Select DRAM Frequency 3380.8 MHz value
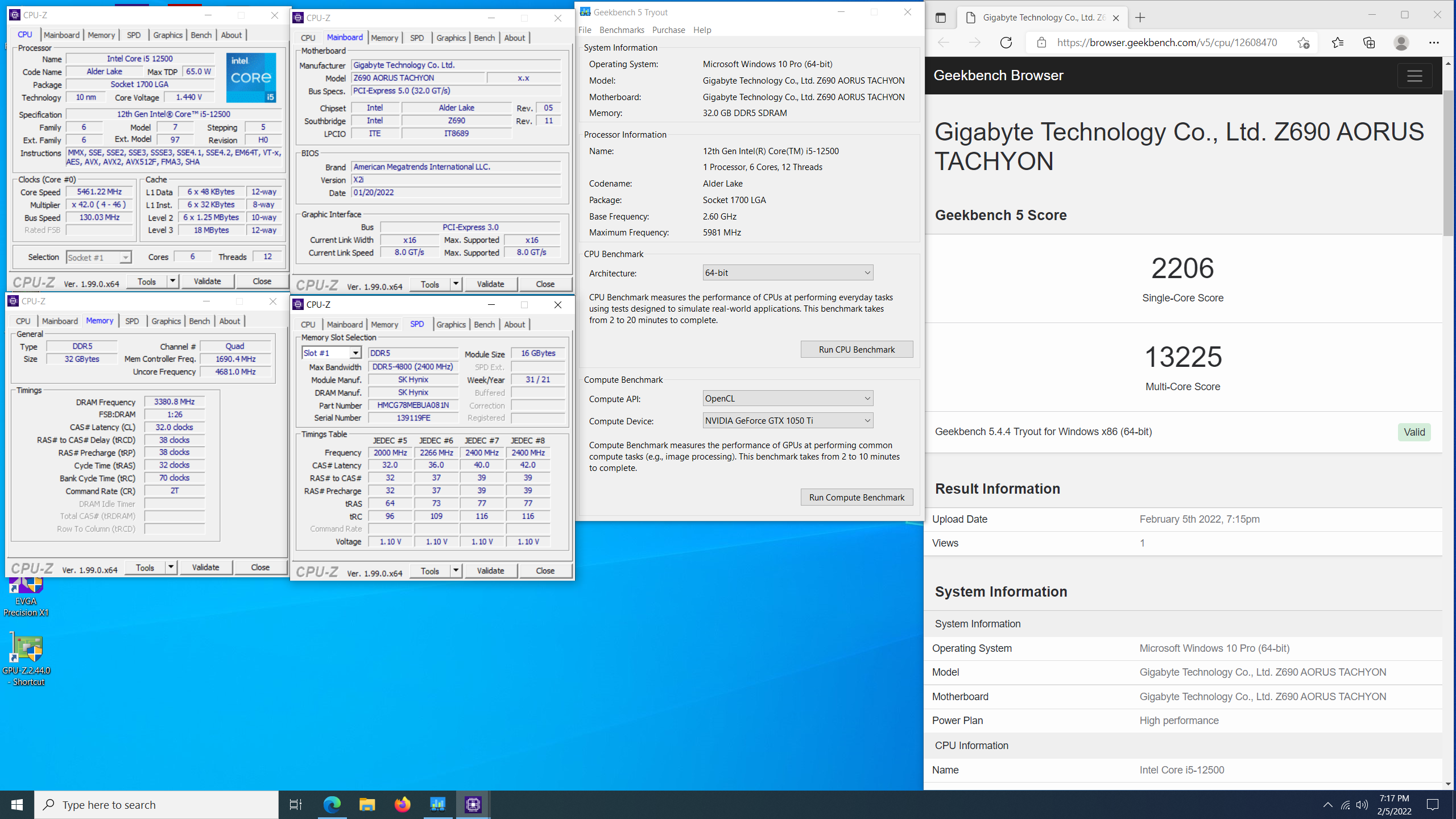Viewport: 1456px width, 819px height. tap(175, 402)
